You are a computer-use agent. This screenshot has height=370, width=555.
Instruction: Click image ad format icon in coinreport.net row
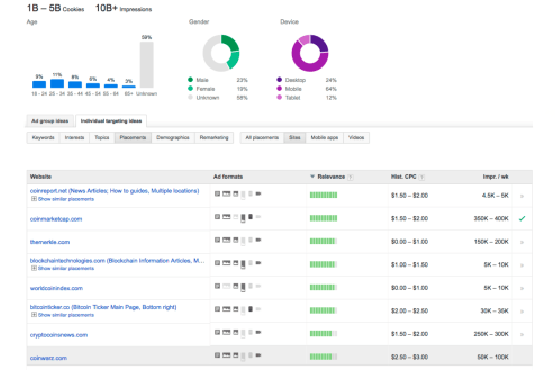226,194
